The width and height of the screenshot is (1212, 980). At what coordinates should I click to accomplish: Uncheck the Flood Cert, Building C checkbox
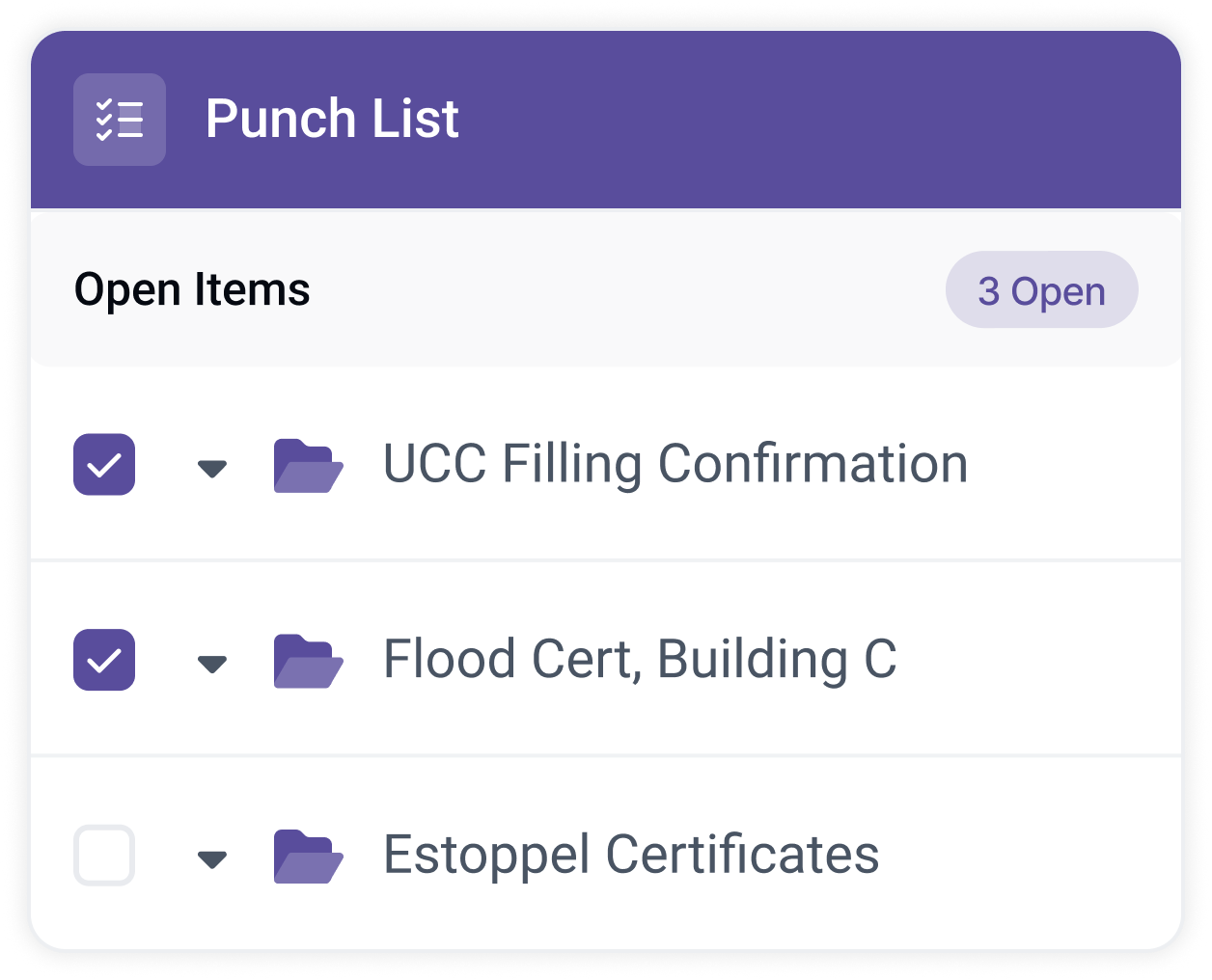point(104,660)
